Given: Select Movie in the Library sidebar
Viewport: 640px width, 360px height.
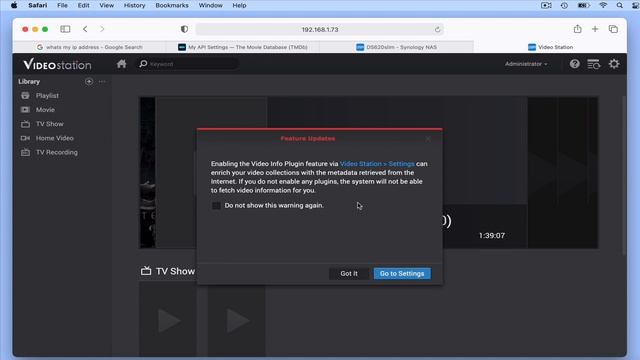Looking at the screenshot, I should point(45,110).
